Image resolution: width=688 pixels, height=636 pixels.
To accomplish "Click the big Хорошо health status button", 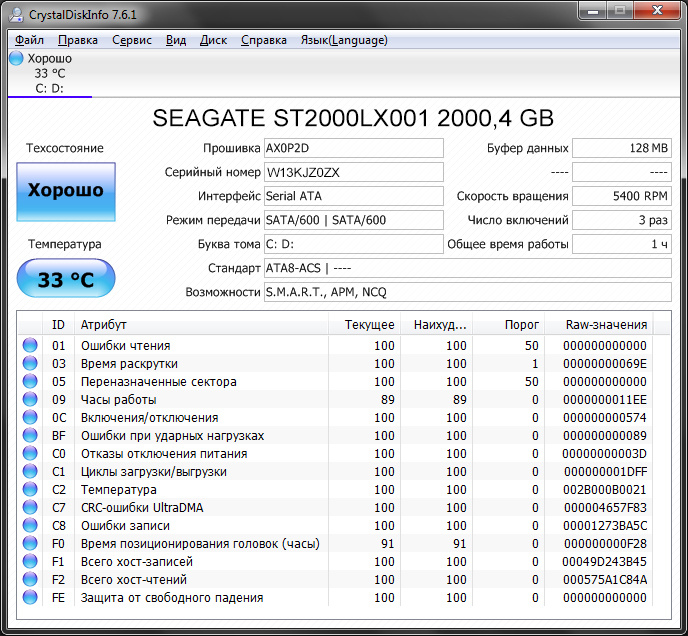I will (x=66, y=192).
